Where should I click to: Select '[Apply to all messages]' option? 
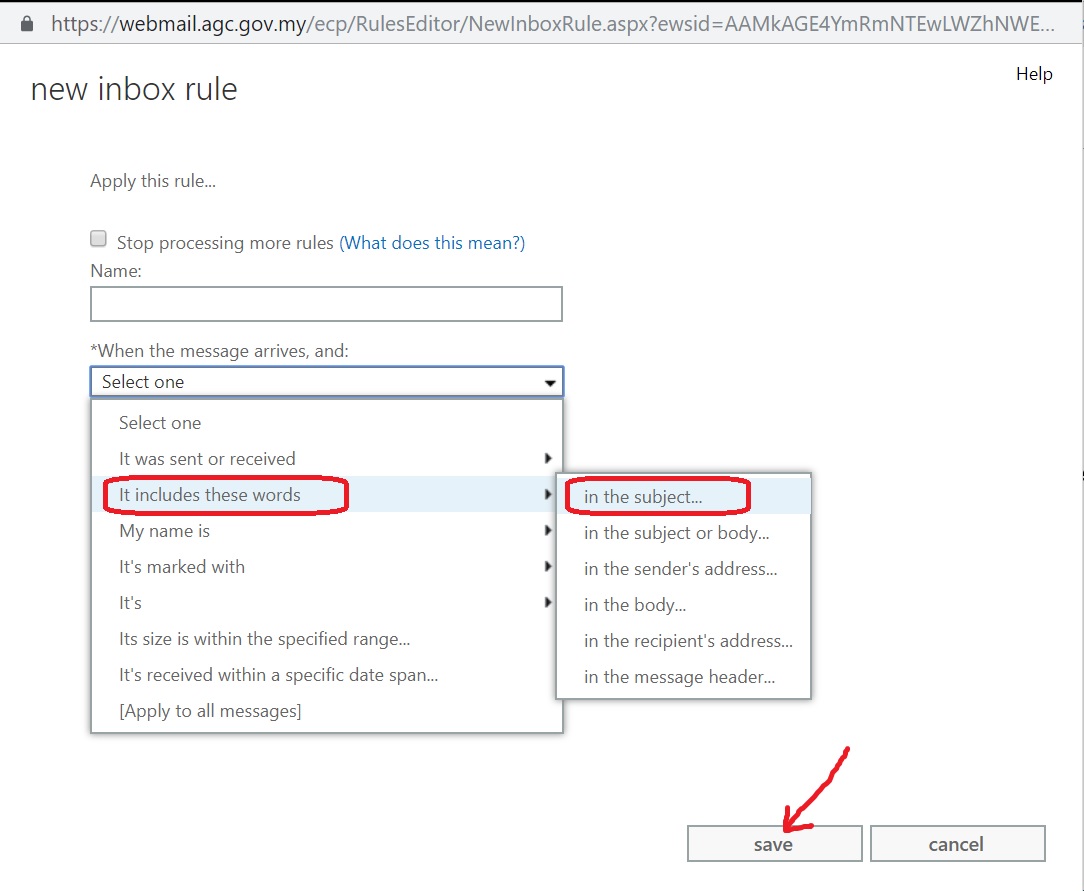pos(210,711)
